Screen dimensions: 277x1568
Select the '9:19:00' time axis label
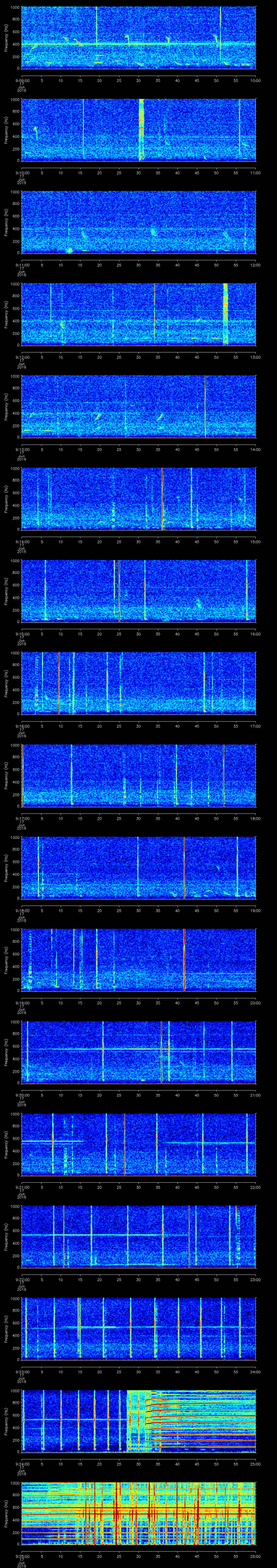point(22,1003)
